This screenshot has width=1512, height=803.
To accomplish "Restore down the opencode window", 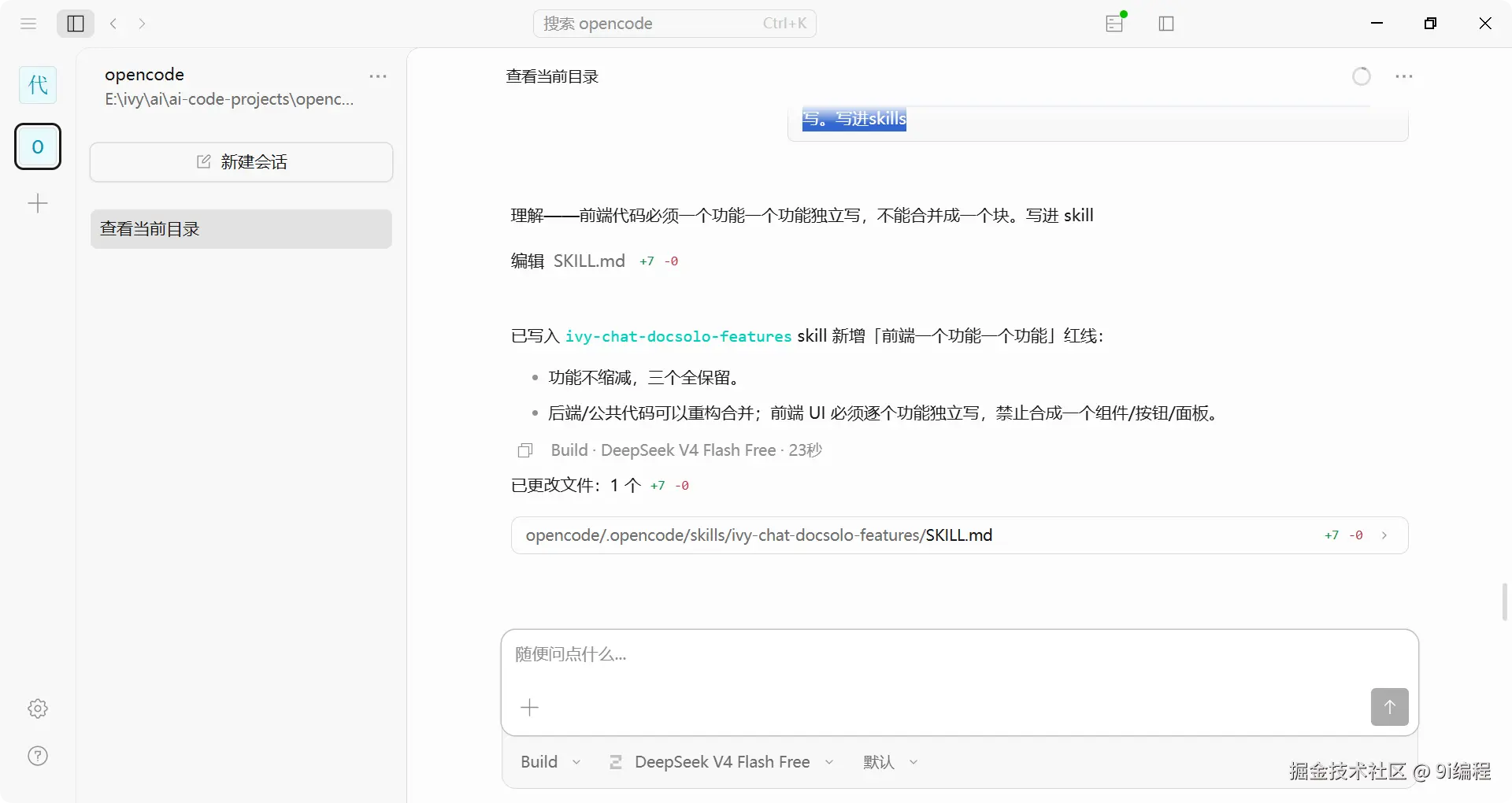I will coord(1431,24).
